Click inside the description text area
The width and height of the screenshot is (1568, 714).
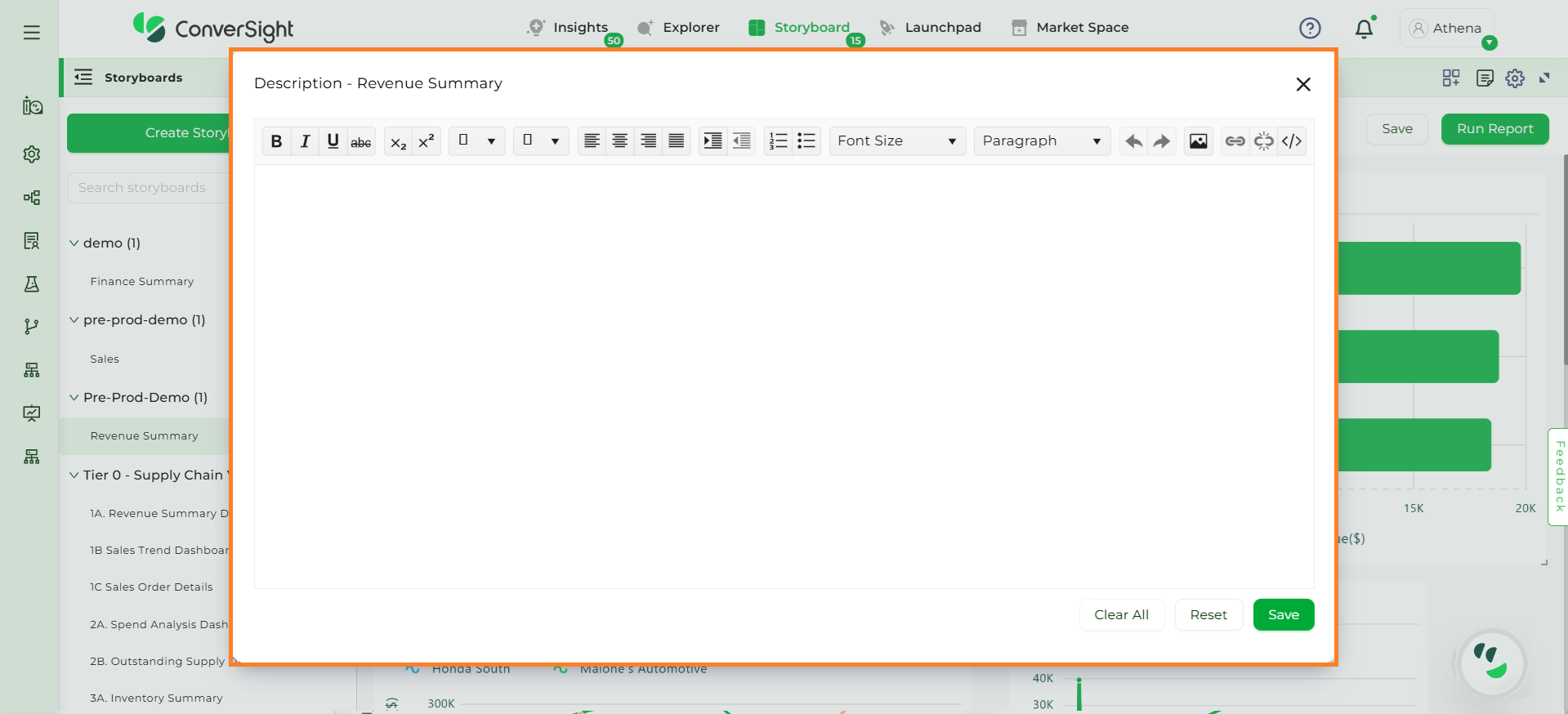click(784, 376)
